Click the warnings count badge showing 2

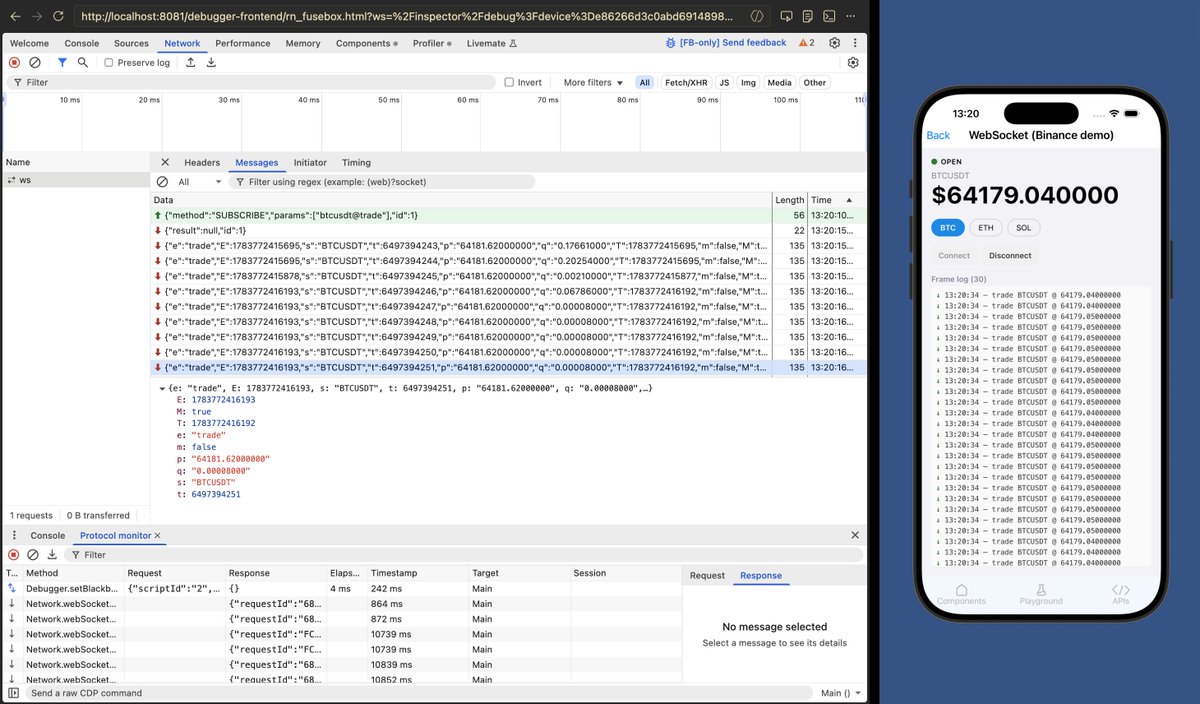807,43
